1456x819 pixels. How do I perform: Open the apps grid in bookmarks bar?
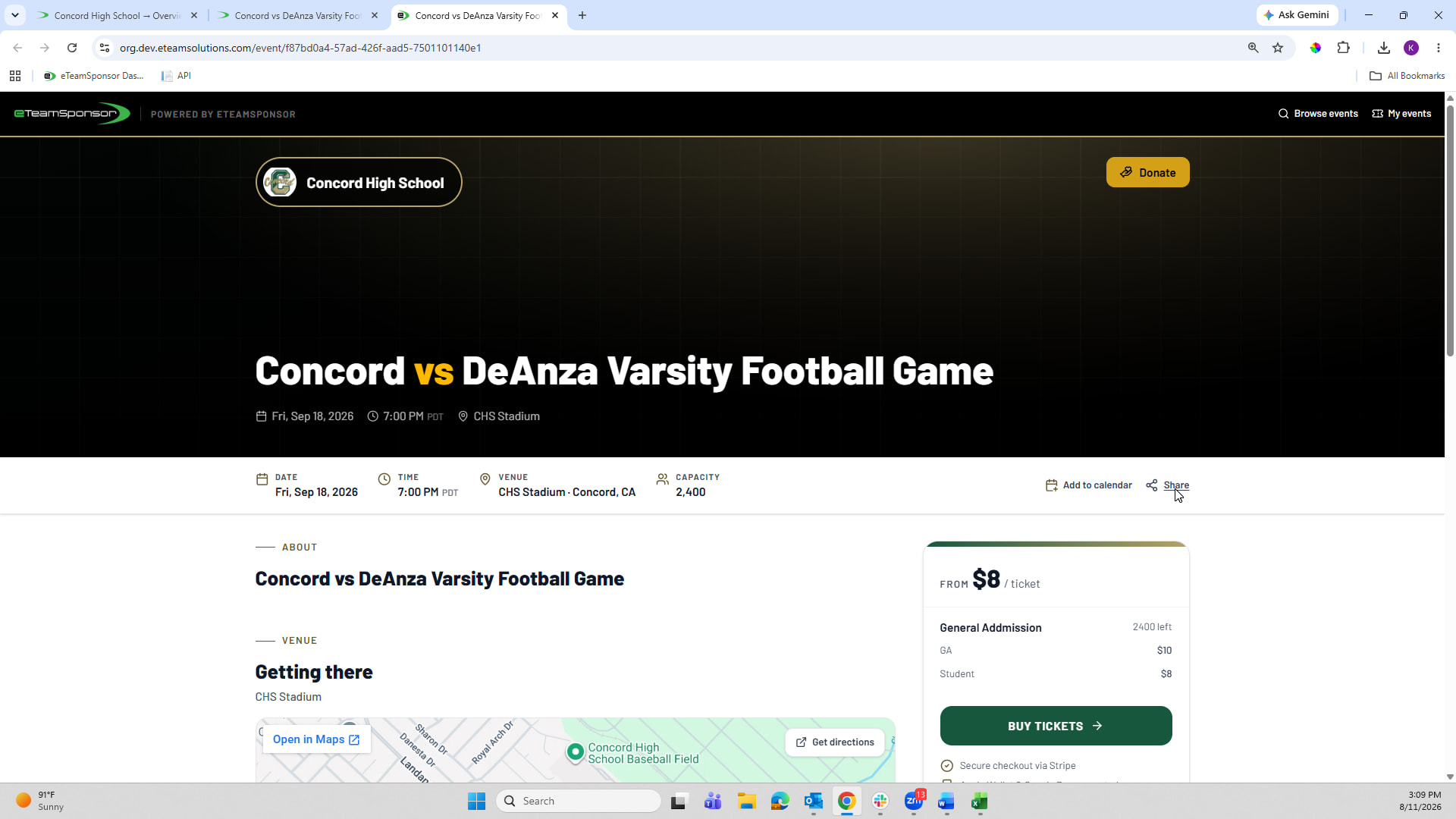click(x=15, y=76)
